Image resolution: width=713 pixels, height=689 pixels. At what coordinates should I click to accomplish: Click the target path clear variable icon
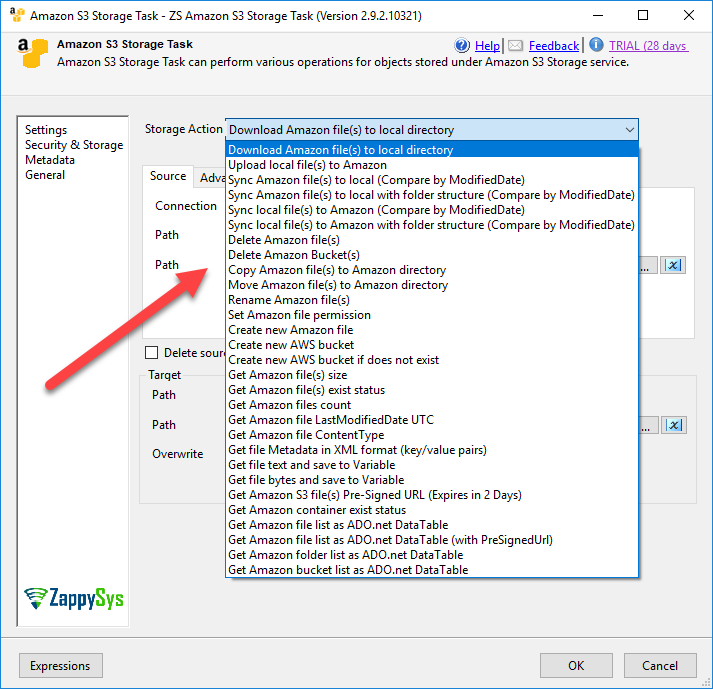(674, 425)
